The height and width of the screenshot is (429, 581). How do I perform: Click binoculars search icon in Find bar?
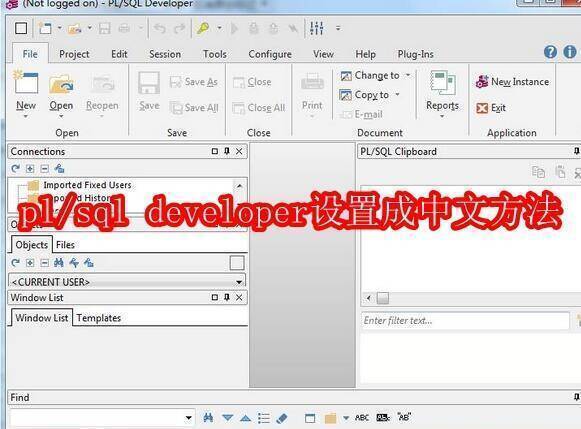point(208,418)
